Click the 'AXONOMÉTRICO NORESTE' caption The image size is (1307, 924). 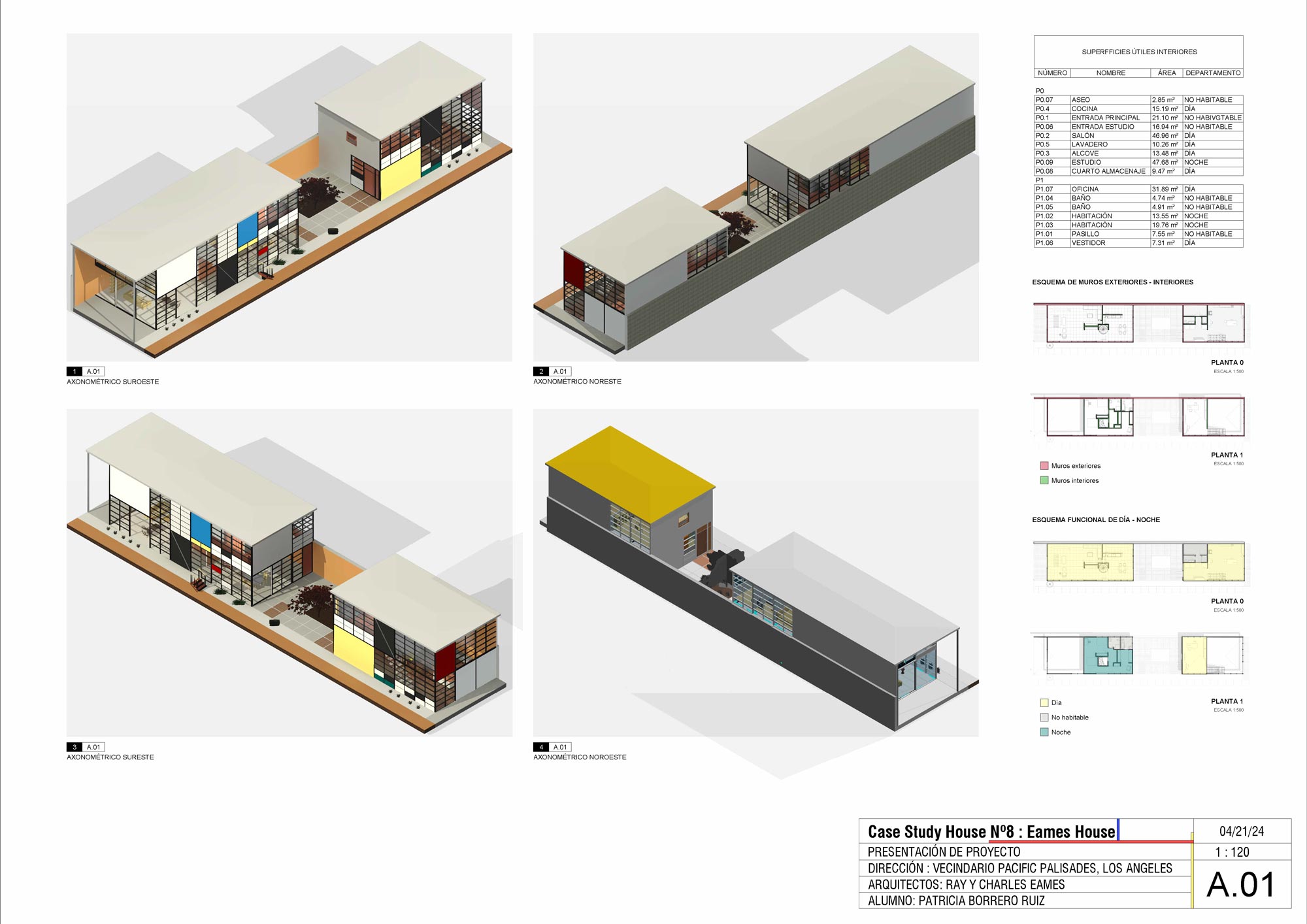coord(577,382)
